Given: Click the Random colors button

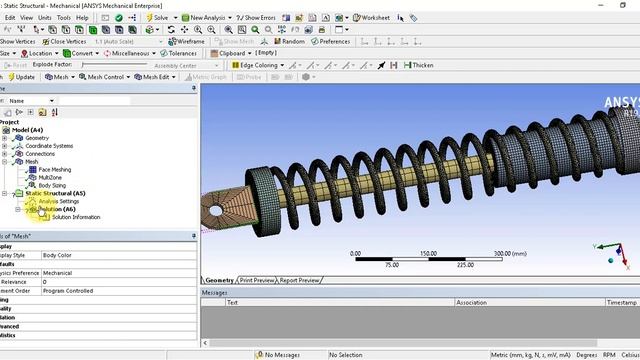Looking at the screenshot, I should pos(289,41).
